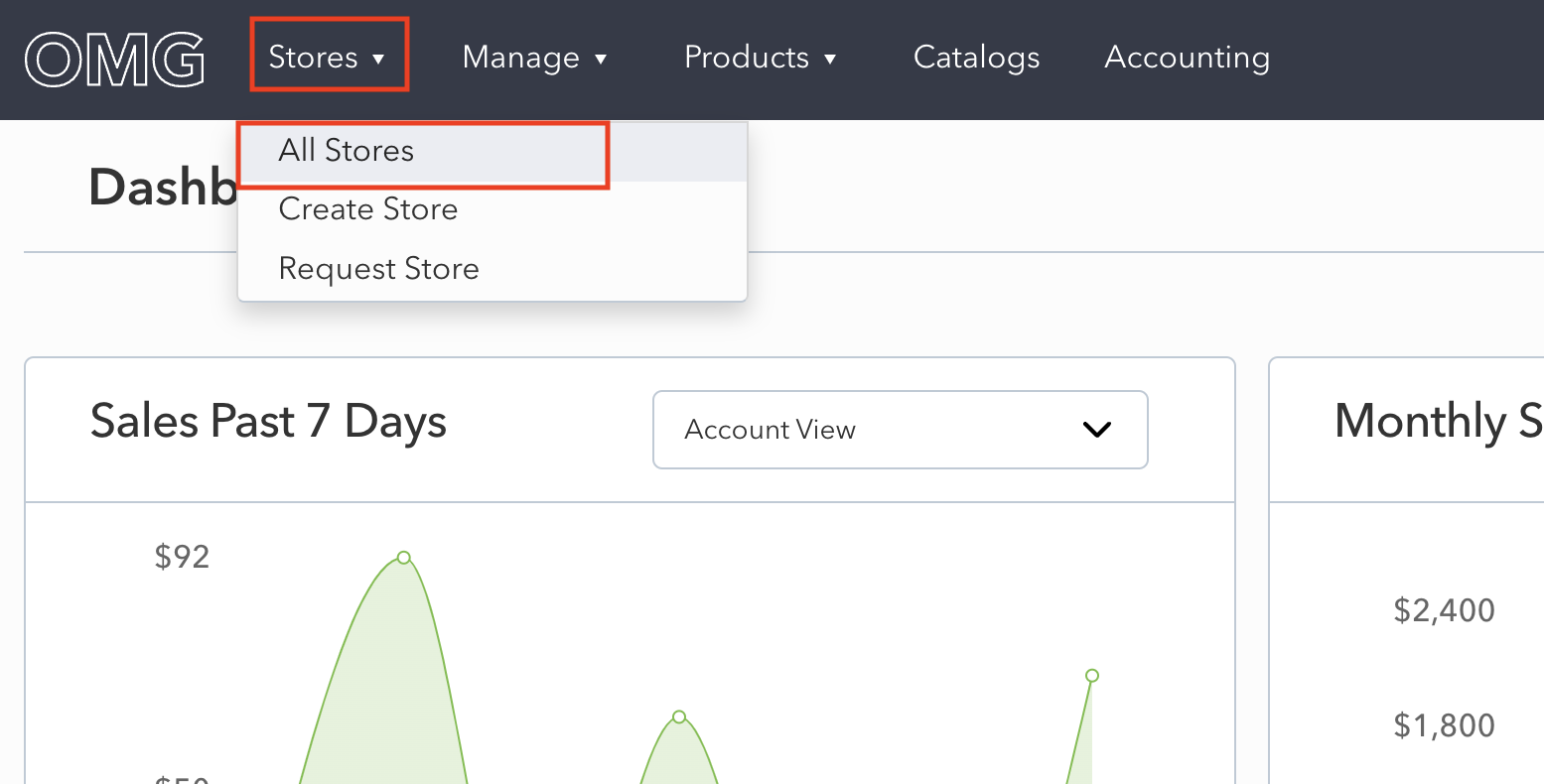1544x784 pixels.
Task: Click the $1,800 axis label
Action: click(x=1444, y=725)
